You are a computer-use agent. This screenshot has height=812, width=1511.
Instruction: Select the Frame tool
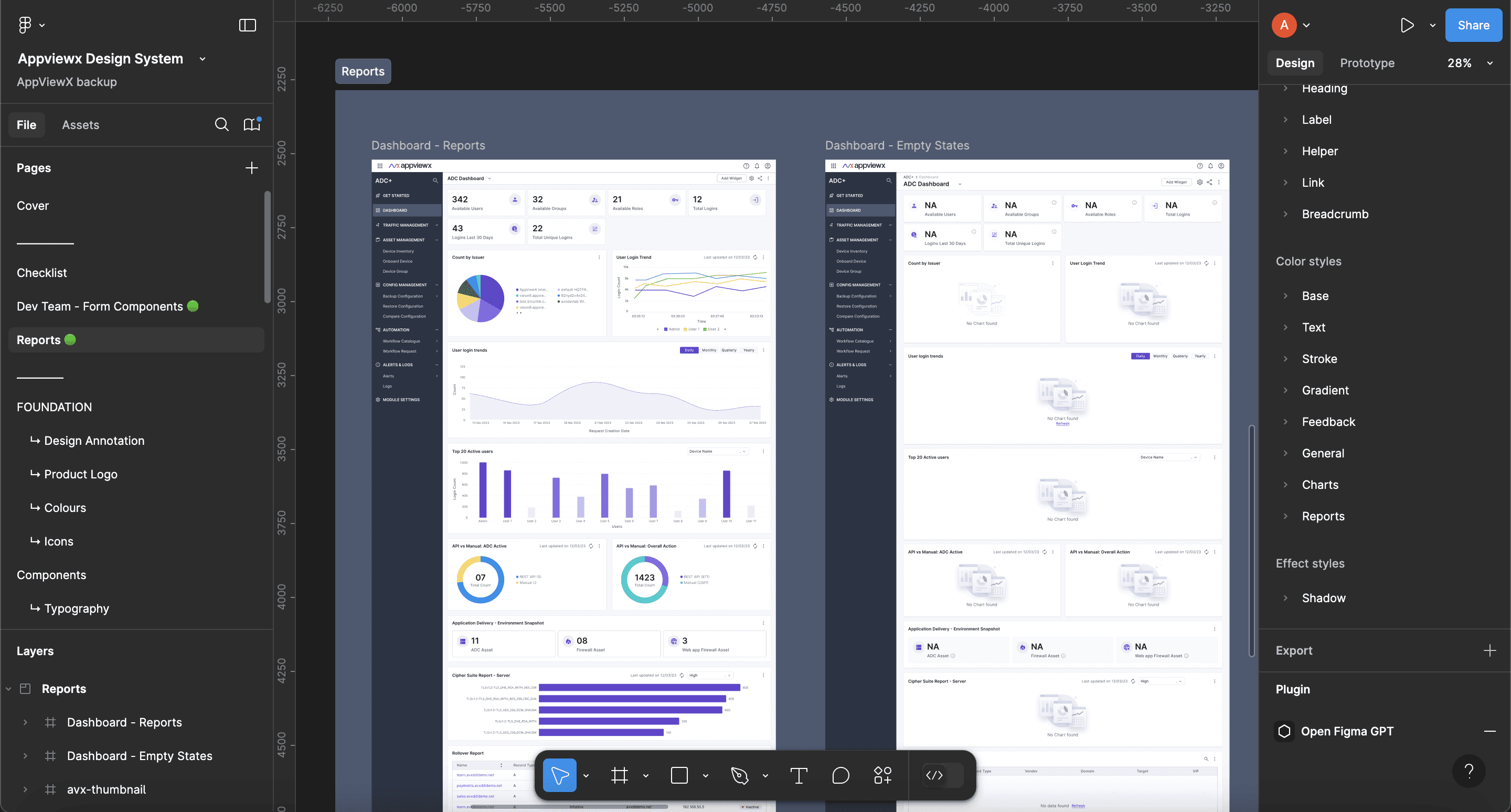[620, 775]
